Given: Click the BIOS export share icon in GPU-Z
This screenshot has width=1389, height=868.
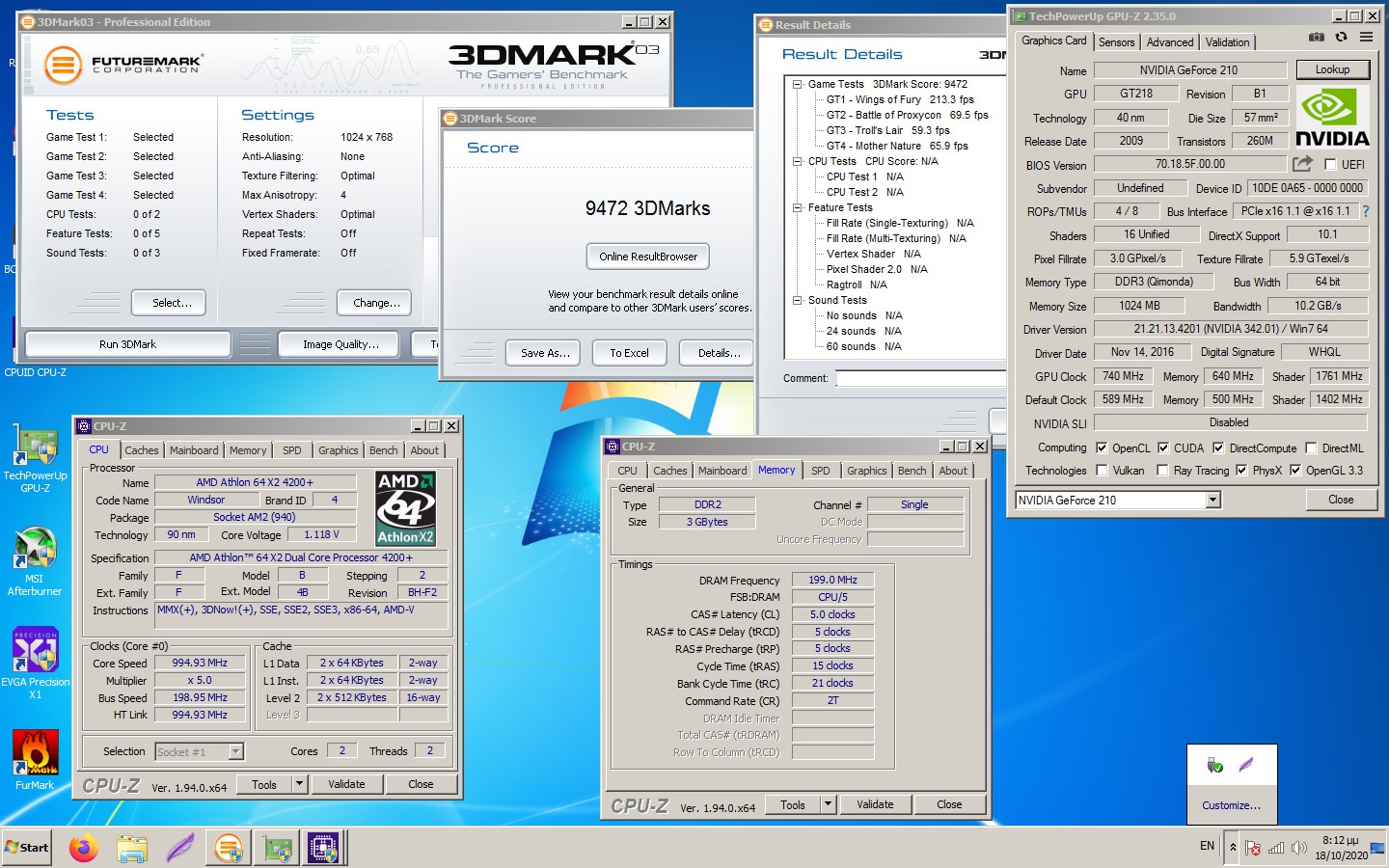Looking at the screenshot, I should (1303, 164).
